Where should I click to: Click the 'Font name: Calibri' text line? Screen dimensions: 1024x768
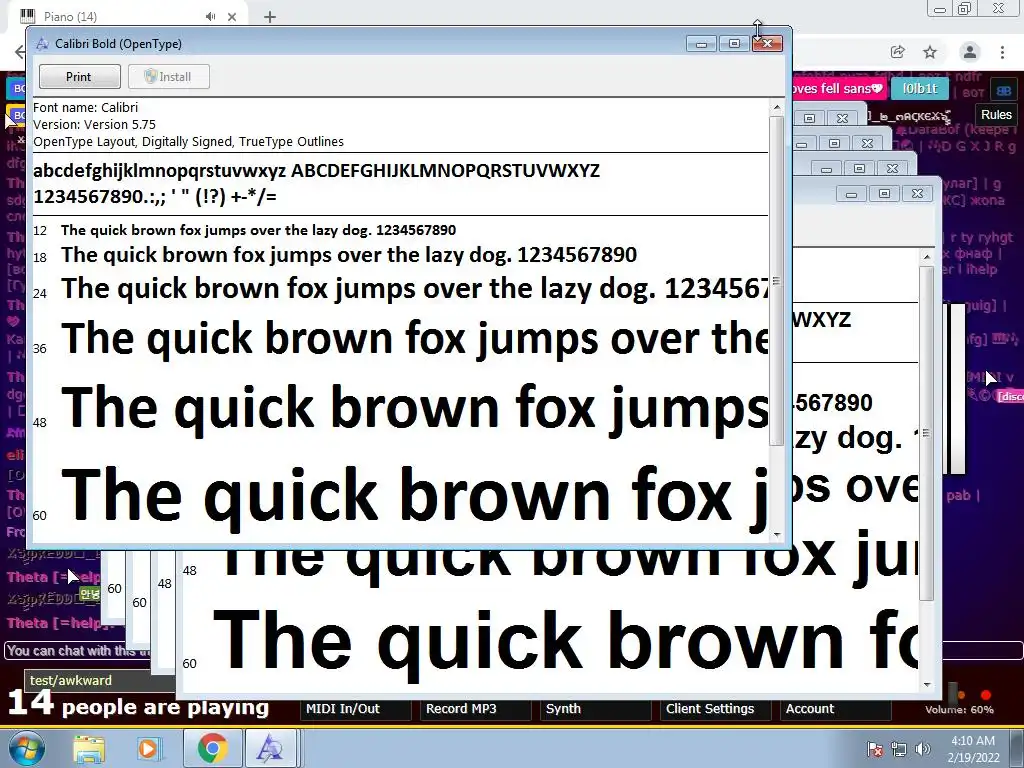click(x=86, y=107)
